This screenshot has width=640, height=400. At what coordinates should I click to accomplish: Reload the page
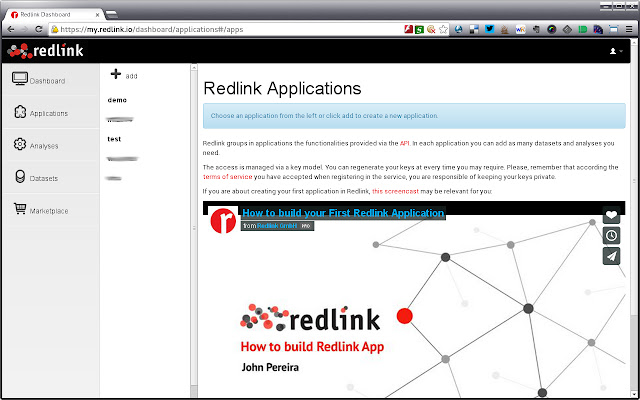point(39,29)
